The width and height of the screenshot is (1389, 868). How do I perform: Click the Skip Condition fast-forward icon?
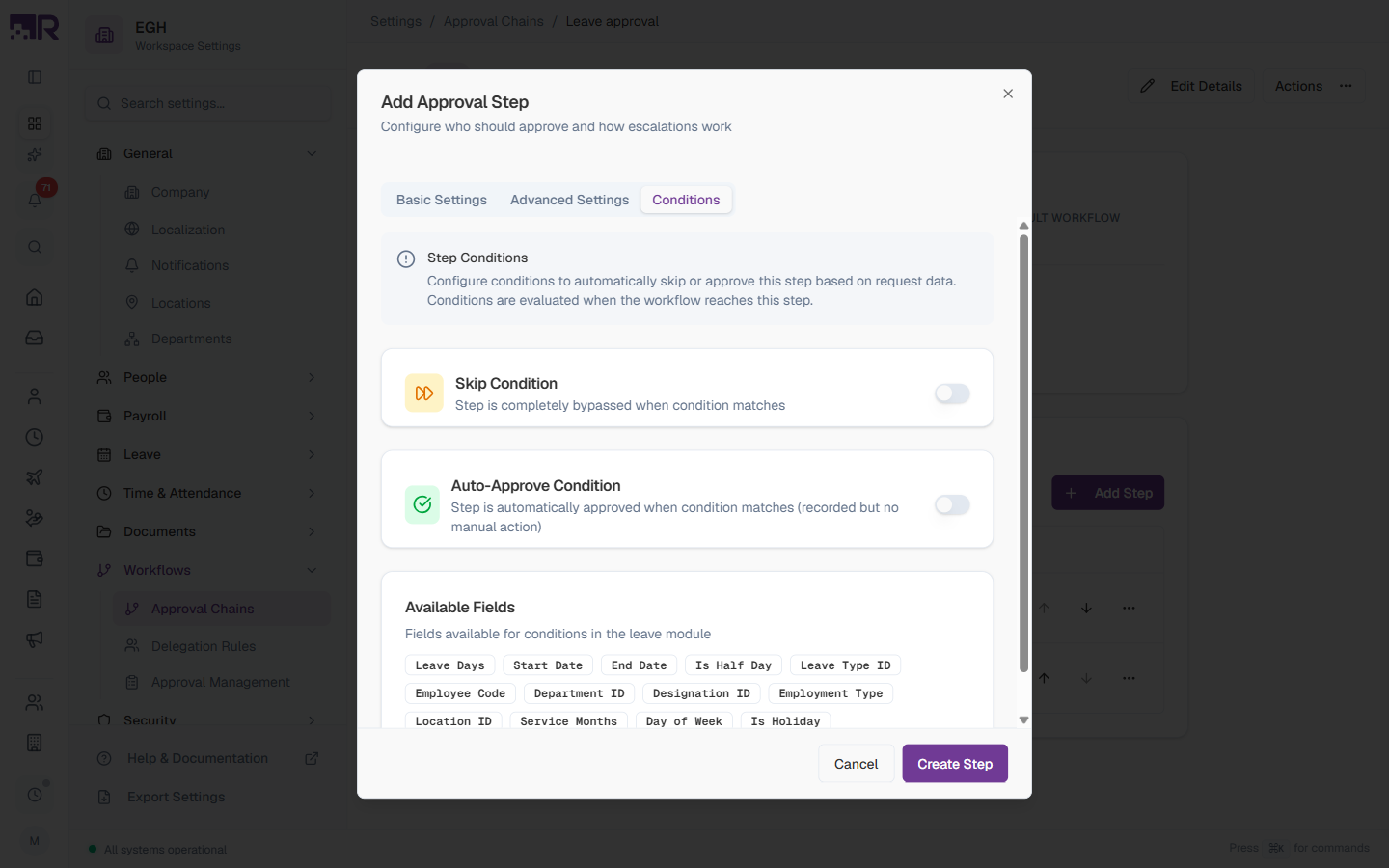pos(423,393)
